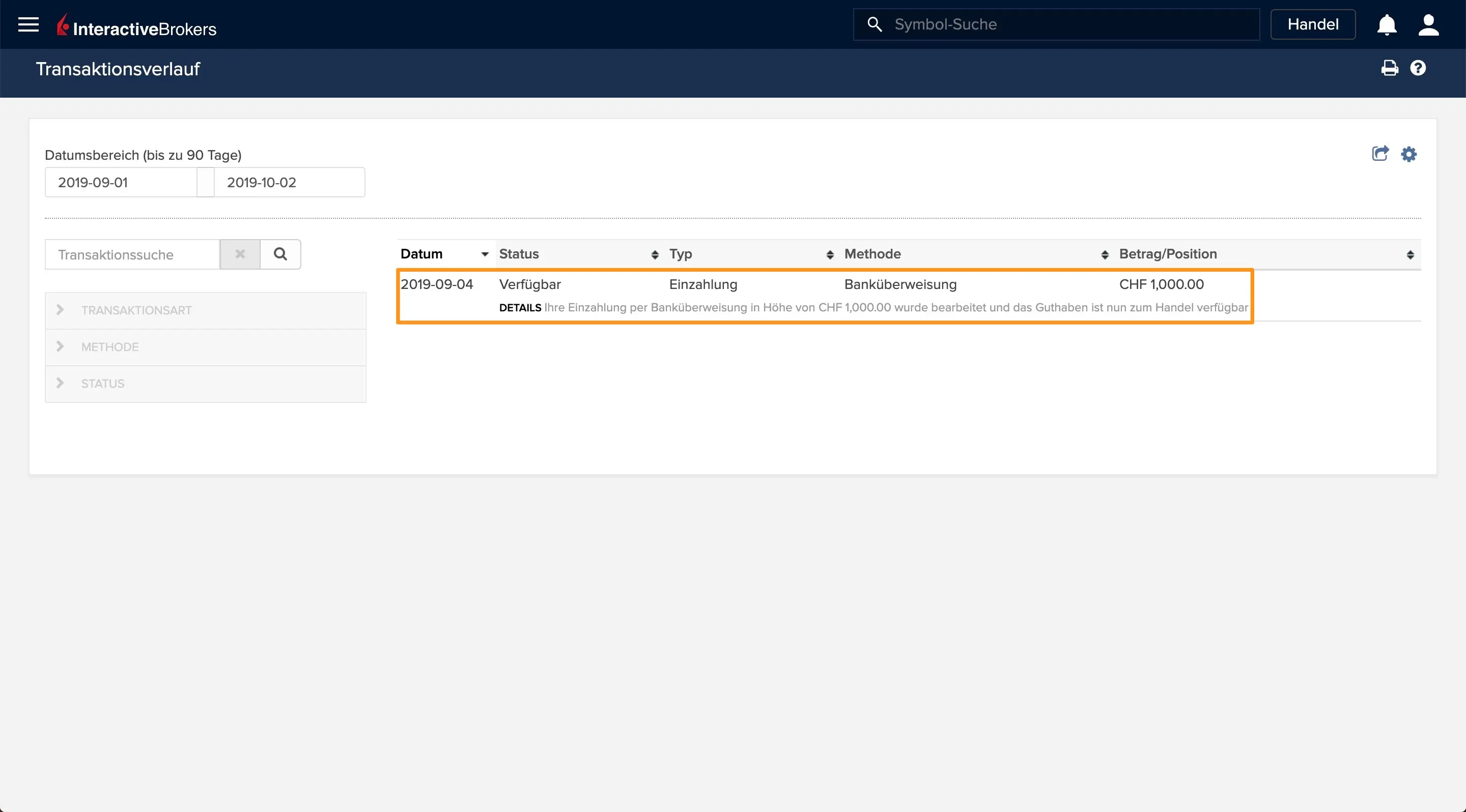Open the help question mark icon
This screenshot has height=812, width=1466.
pyautogui.click(x=1418, y=68)
